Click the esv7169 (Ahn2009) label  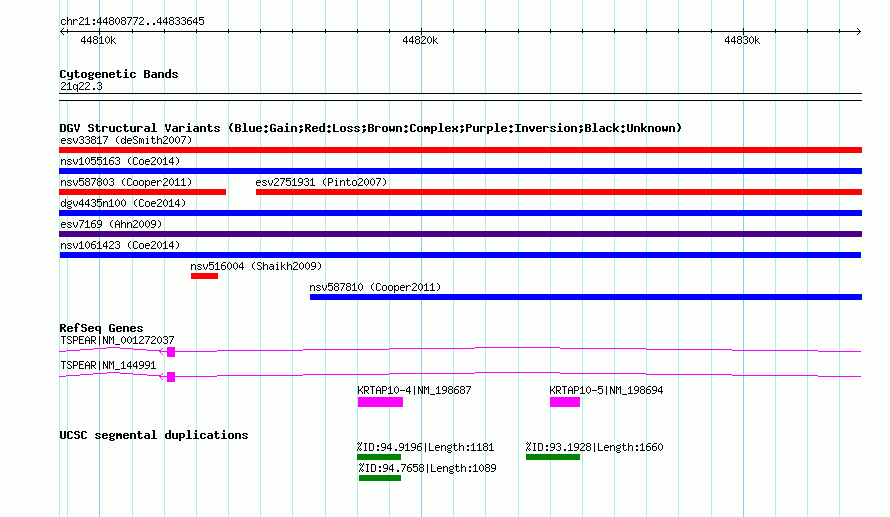coord(111,224)
